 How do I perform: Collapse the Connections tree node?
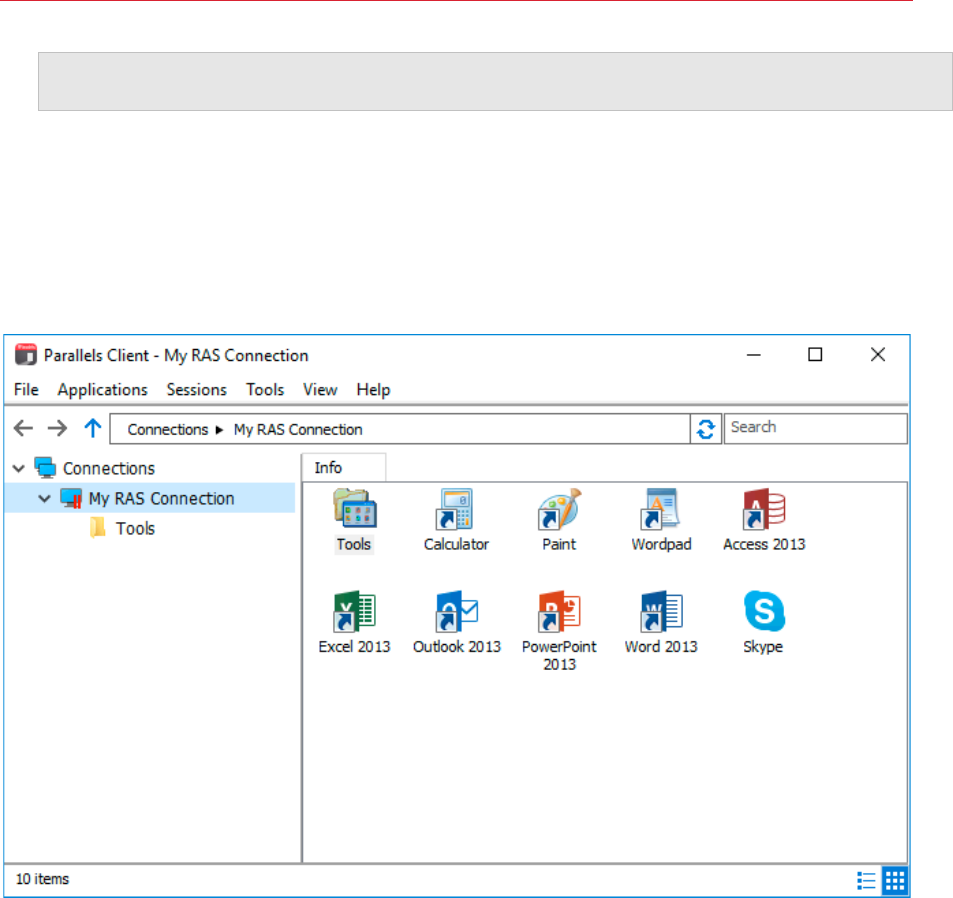tap(19, 468)
